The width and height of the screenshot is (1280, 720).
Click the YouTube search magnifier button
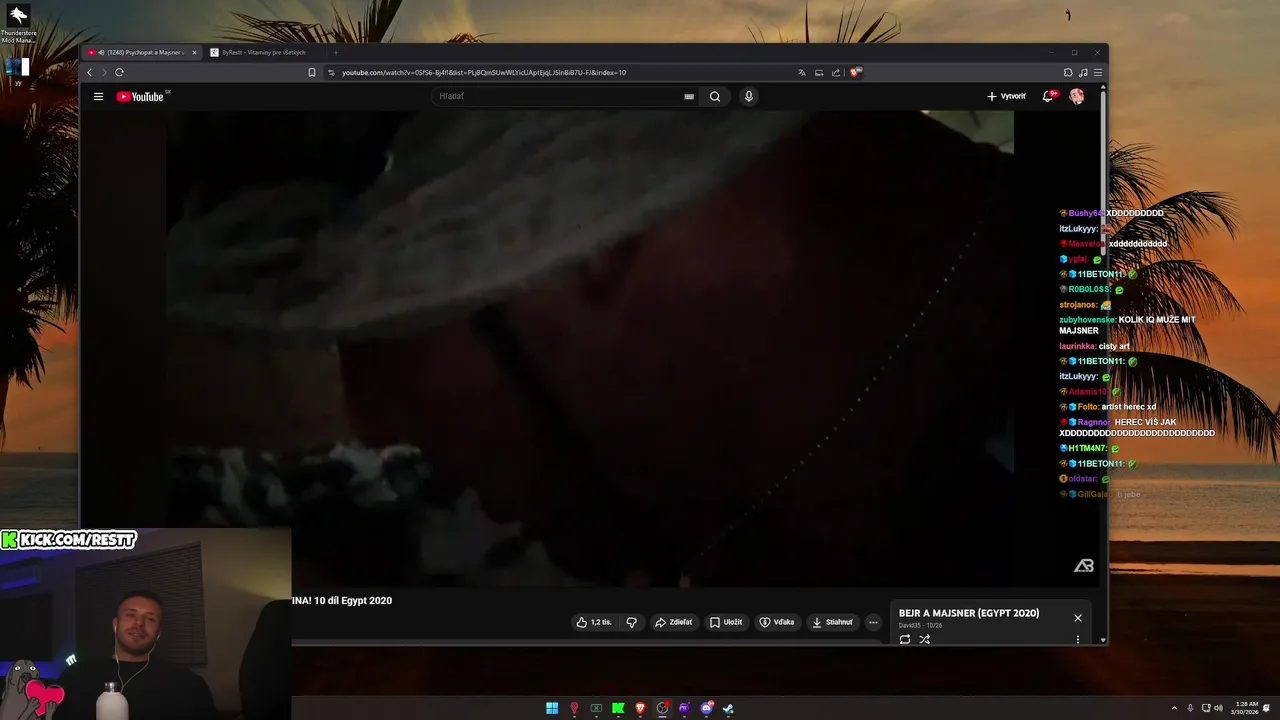715,96
